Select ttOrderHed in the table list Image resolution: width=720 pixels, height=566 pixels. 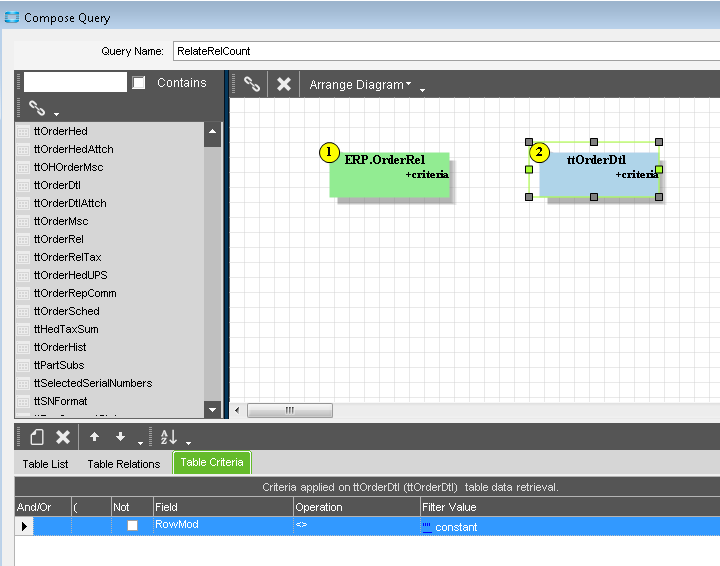click(x=60, y=131)
